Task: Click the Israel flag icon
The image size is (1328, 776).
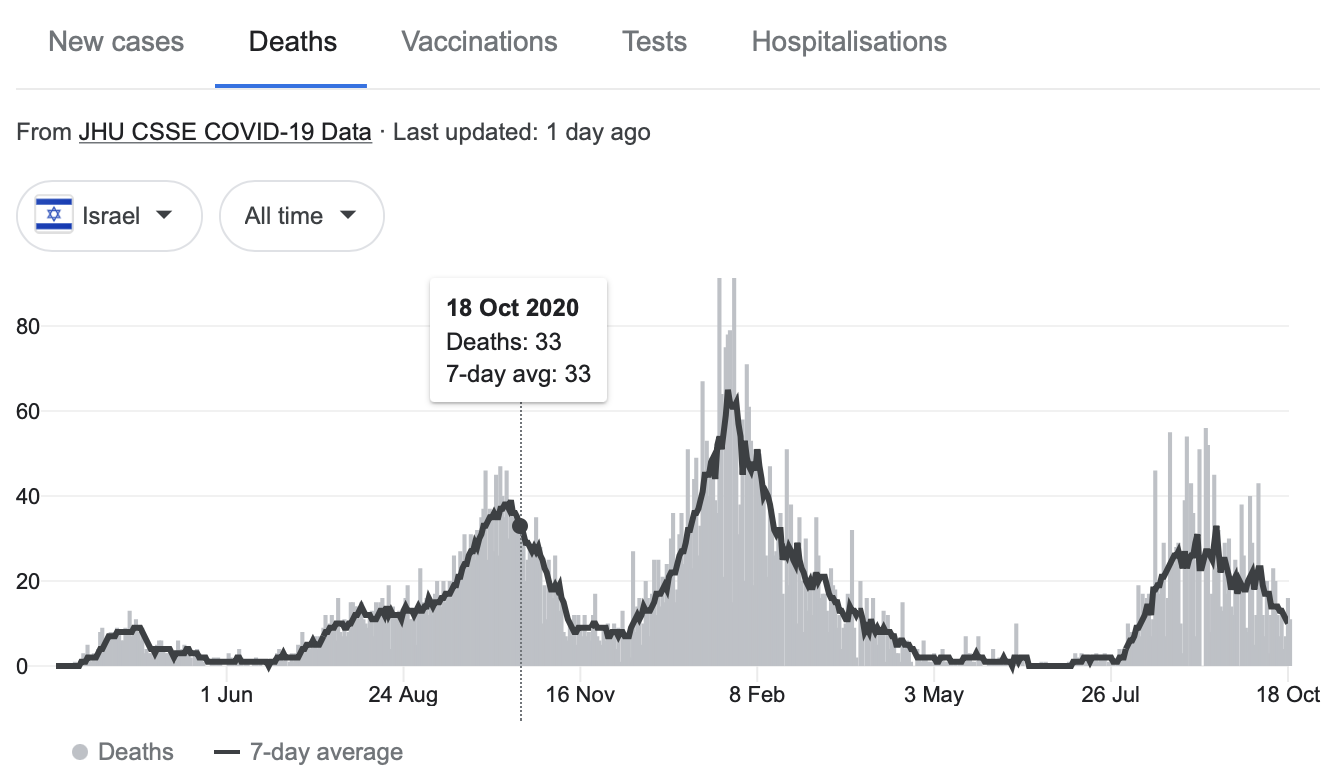Action: (x=54, y=215)
